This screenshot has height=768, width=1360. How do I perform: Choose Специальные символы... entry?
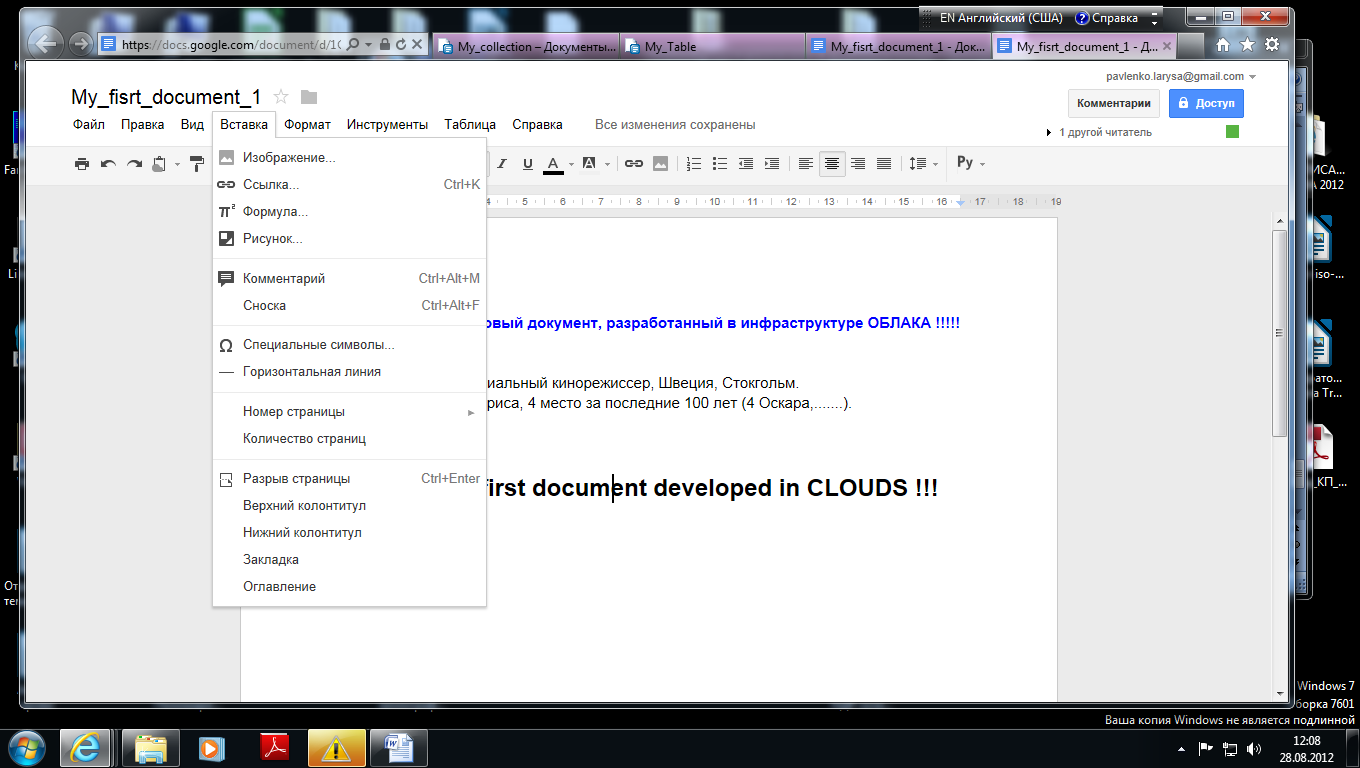coord(349,345)
